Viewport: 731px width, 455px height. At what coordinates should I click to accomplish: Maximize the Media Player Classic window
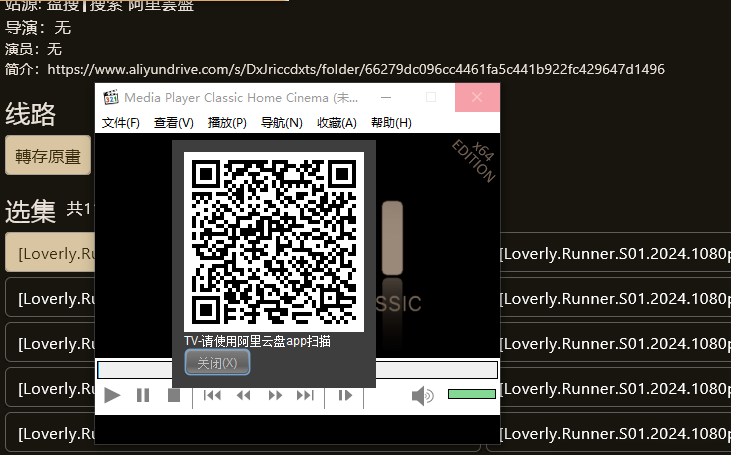pyautogui.click(x=431, y=97)
